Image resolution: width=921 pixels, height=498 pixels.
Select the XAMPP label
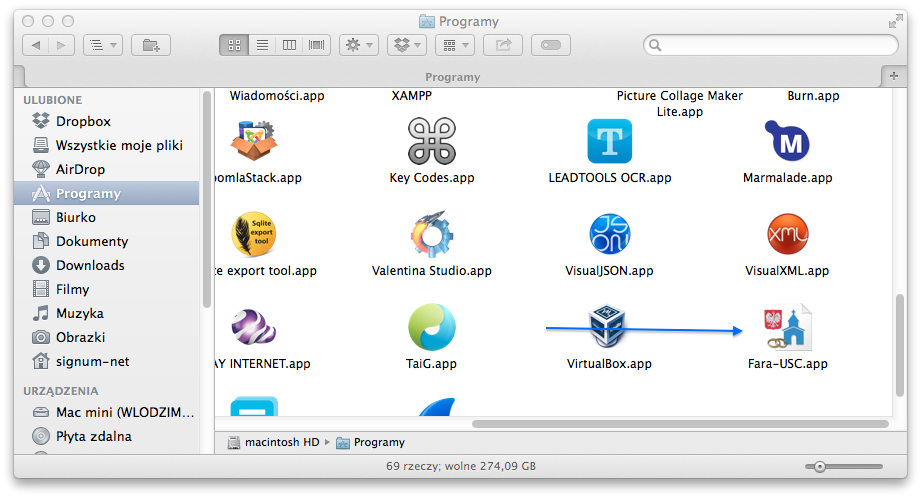411,96
